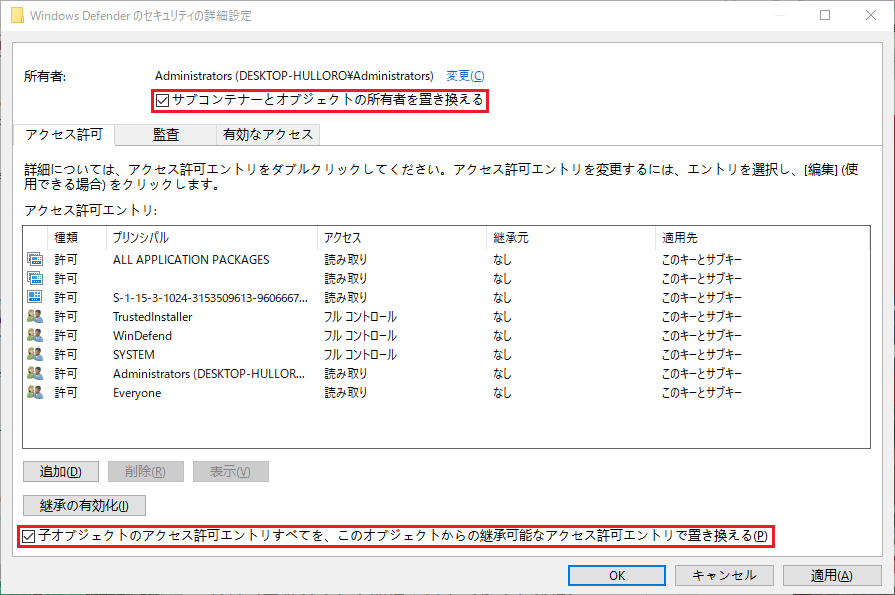The image size is (895, 595).
Task: Sort by the 継承元 column header
Action: pyautogui.click(x=571, y=238)
